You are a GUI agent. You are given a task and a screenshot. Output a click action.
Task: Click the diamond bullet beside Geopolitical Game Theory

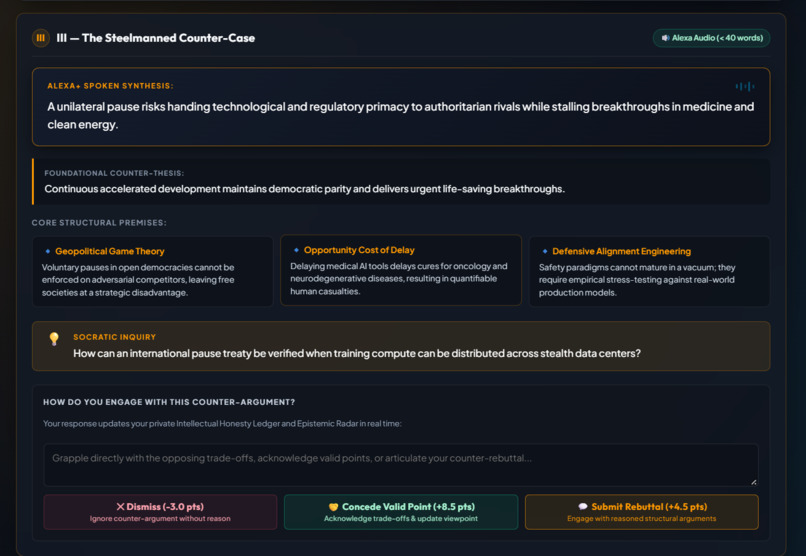click(48, 251)
